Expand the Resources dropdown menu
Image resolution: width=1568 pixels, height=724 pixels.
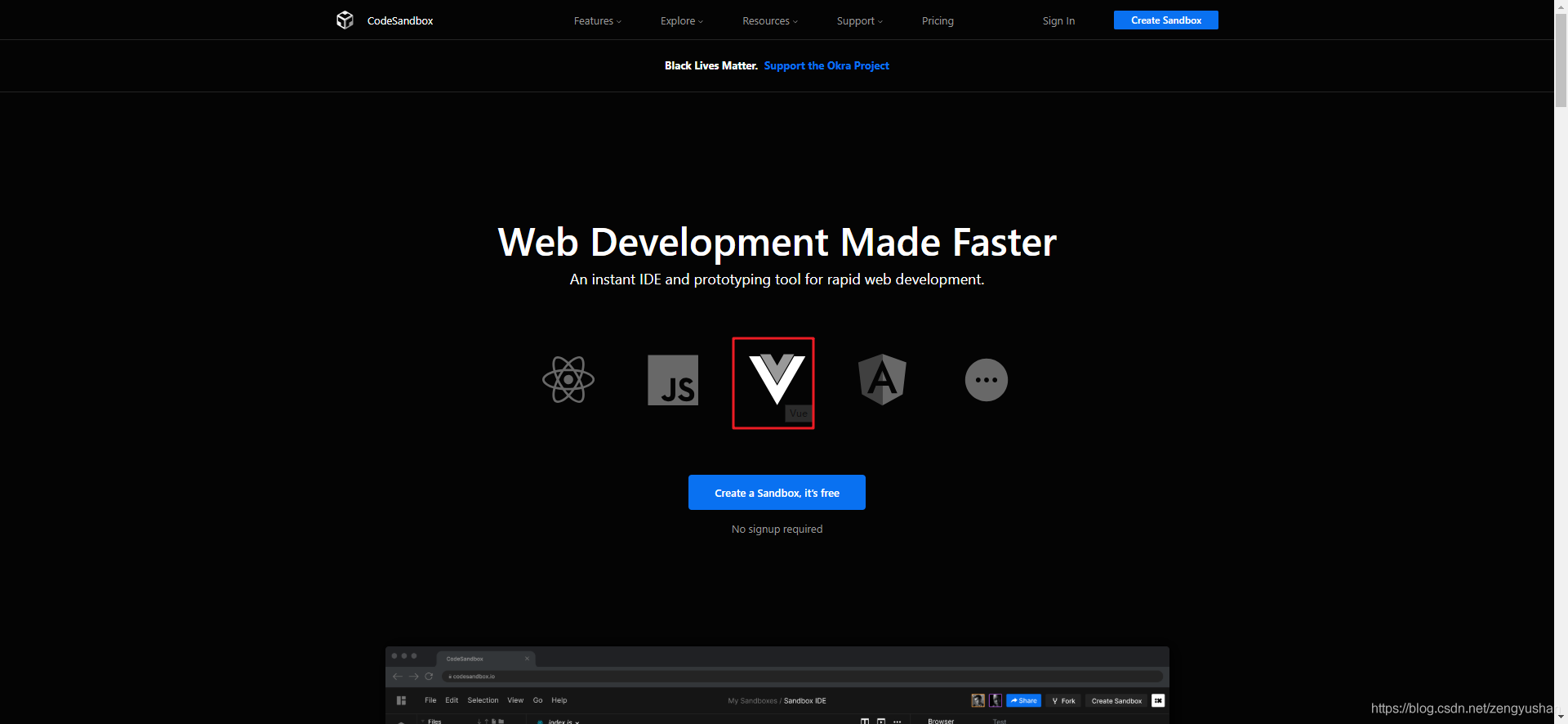(770, 20)
